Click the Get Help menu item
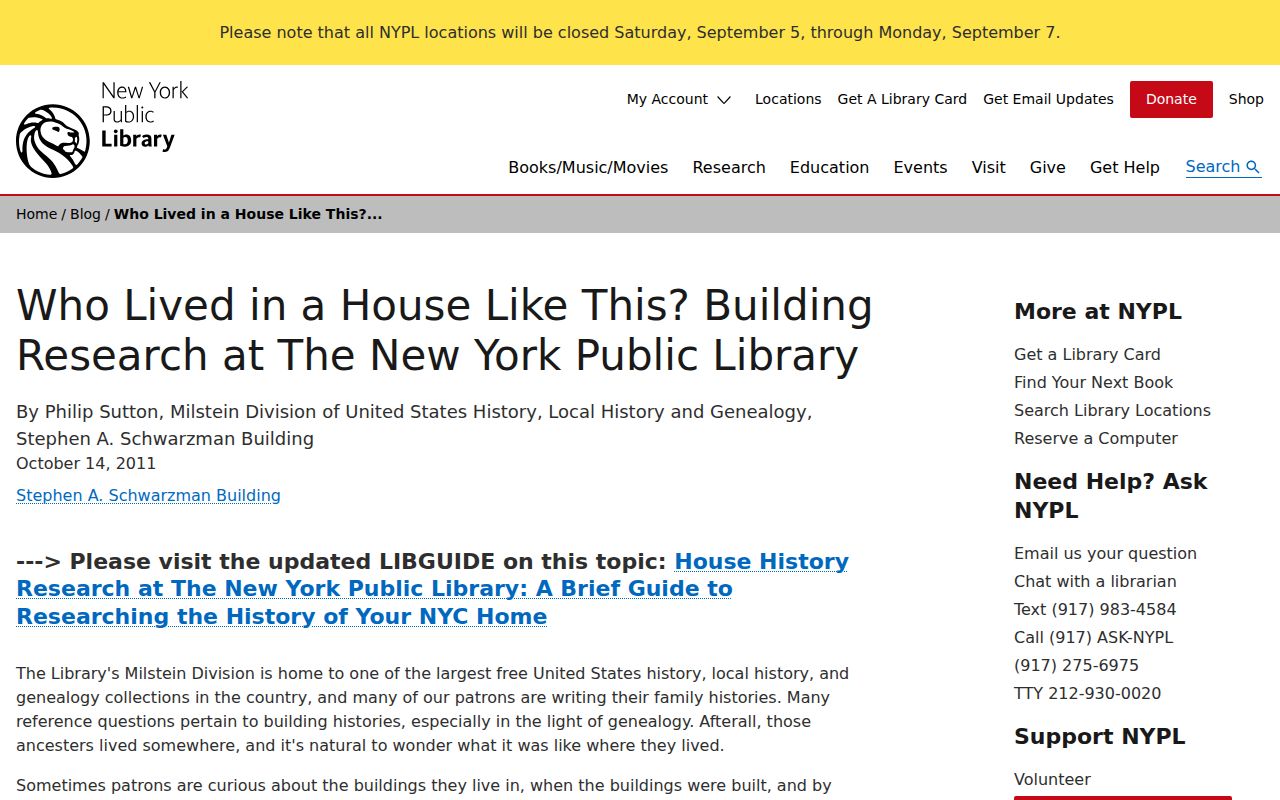Image resolution: width=1280 pixels, height=800 pixels. tap(1125, 167)
